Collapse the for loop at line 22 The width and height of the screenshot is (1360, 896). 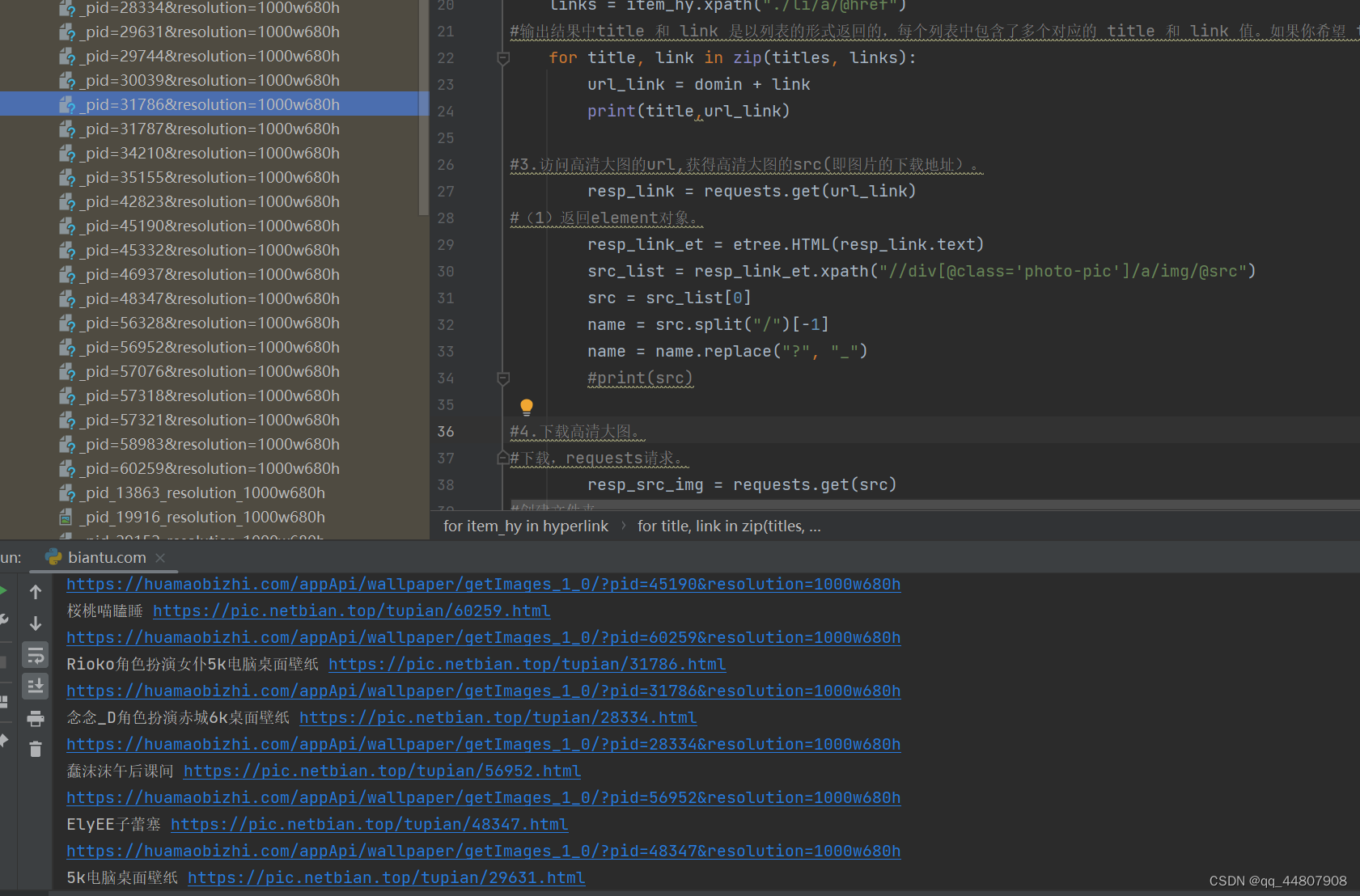[x=502, y=57]
